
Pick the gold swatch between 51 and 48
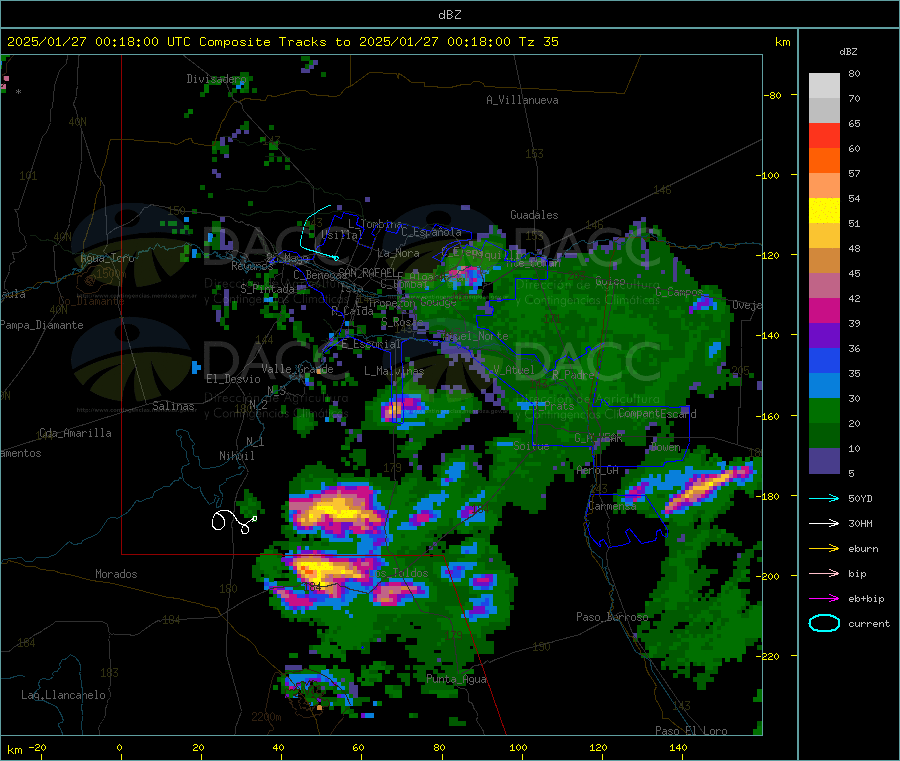(824, 236)
